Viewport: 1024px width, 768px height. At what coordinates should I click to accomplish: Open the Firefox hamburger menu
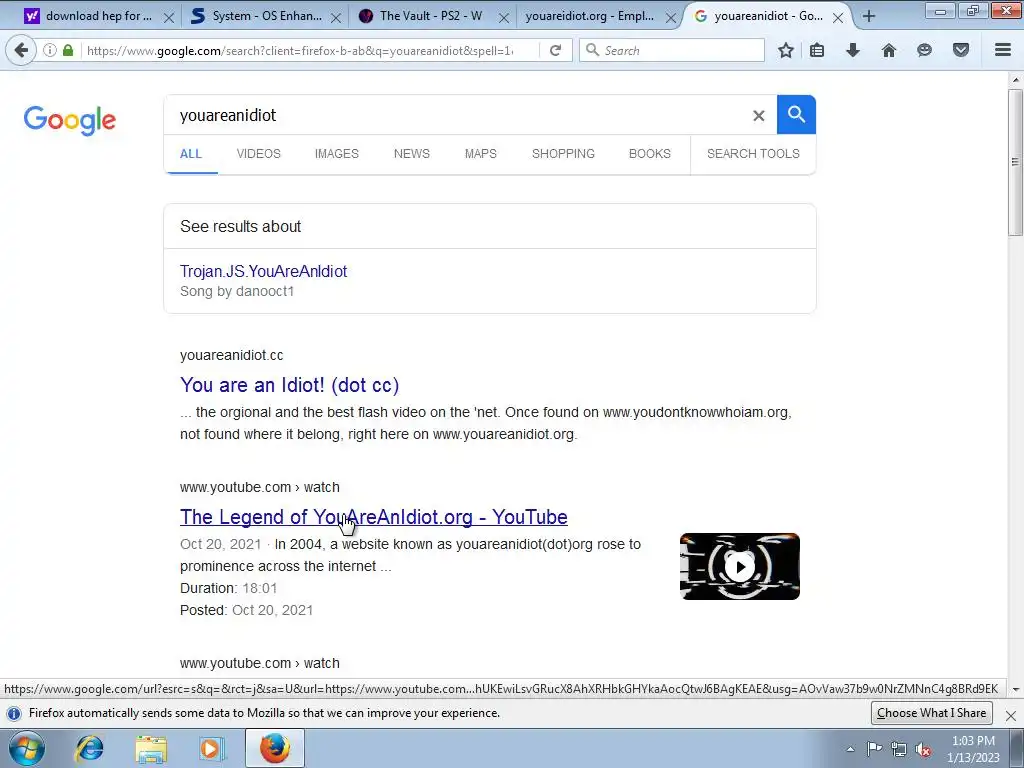pos(1003,50)
